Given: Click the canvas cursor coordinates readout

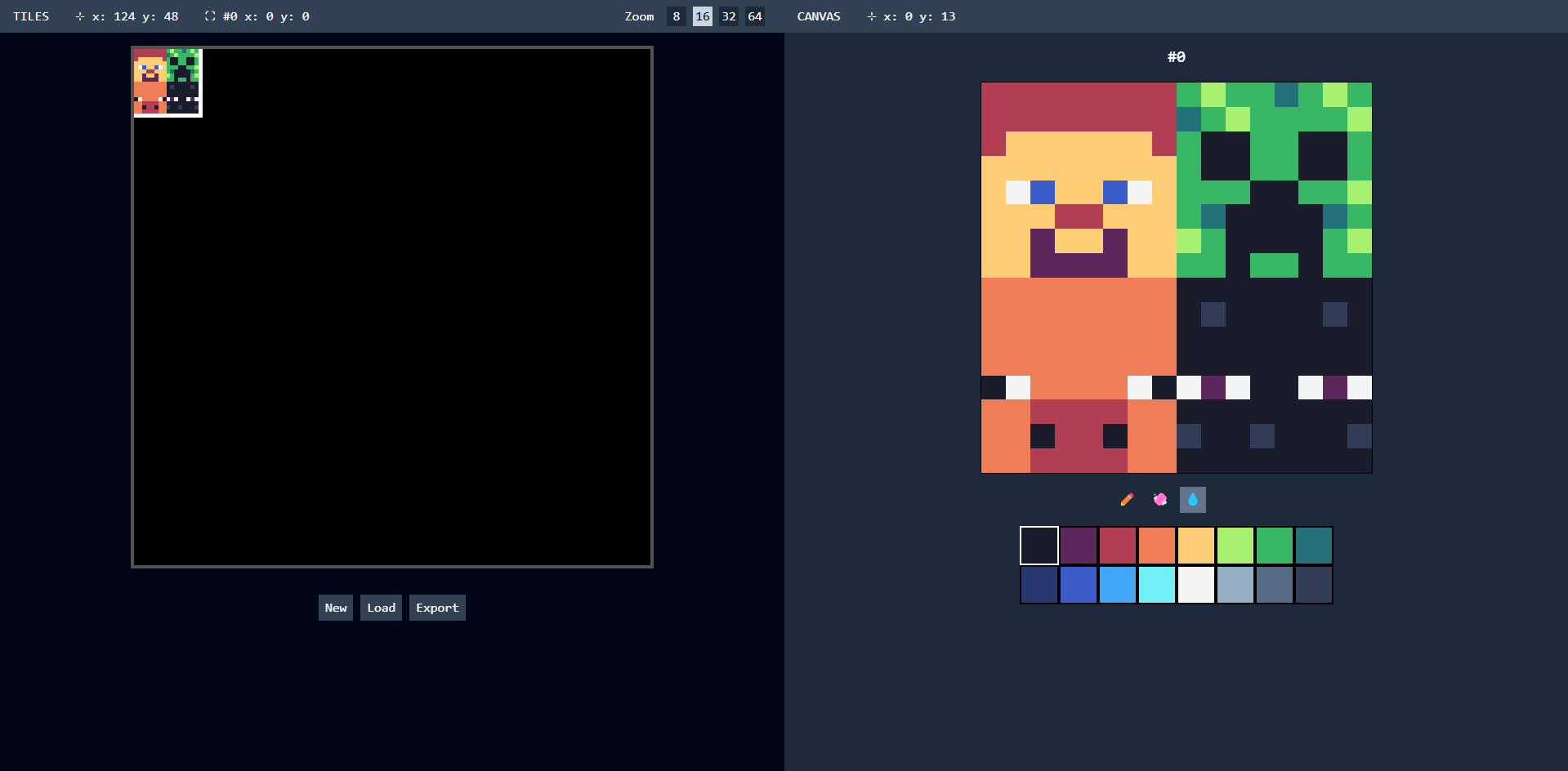Looking at the screenshot, I should tap(911, 16).
